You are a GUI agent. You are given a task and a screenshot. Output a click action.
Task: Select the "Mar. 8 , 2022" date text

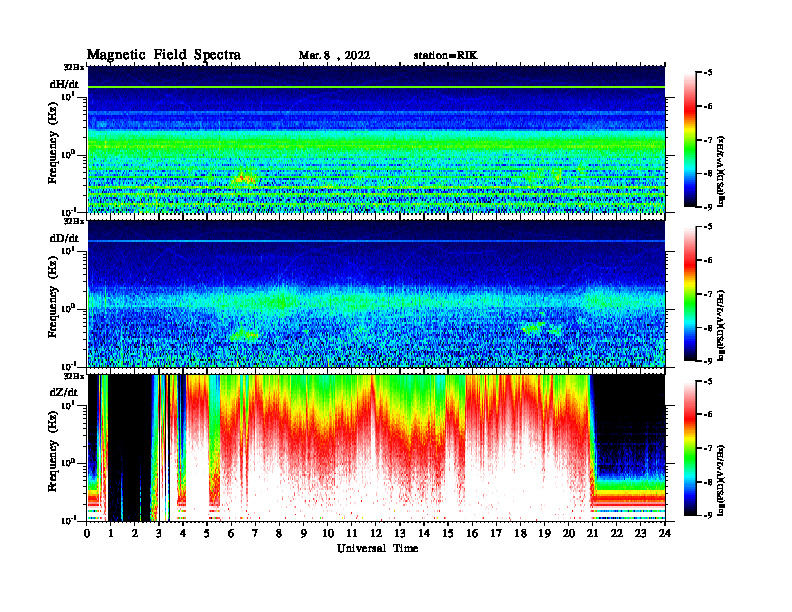click(x=334, y=56)
